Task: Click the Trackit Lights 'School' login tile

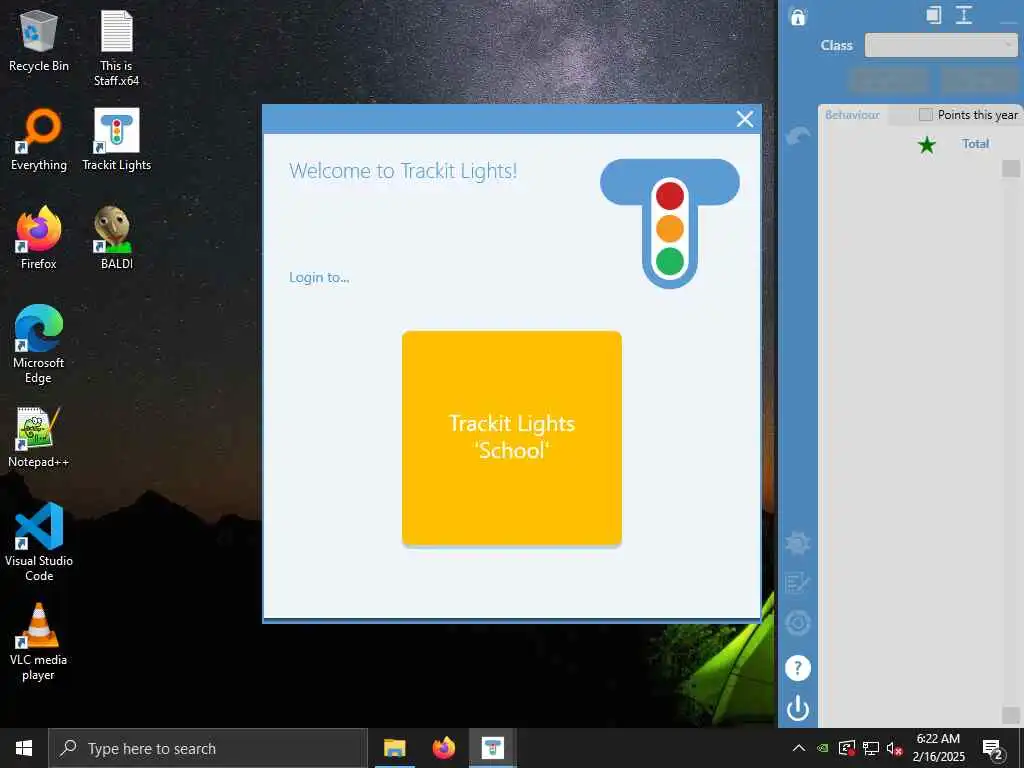Action: click(x=511, y=438)
